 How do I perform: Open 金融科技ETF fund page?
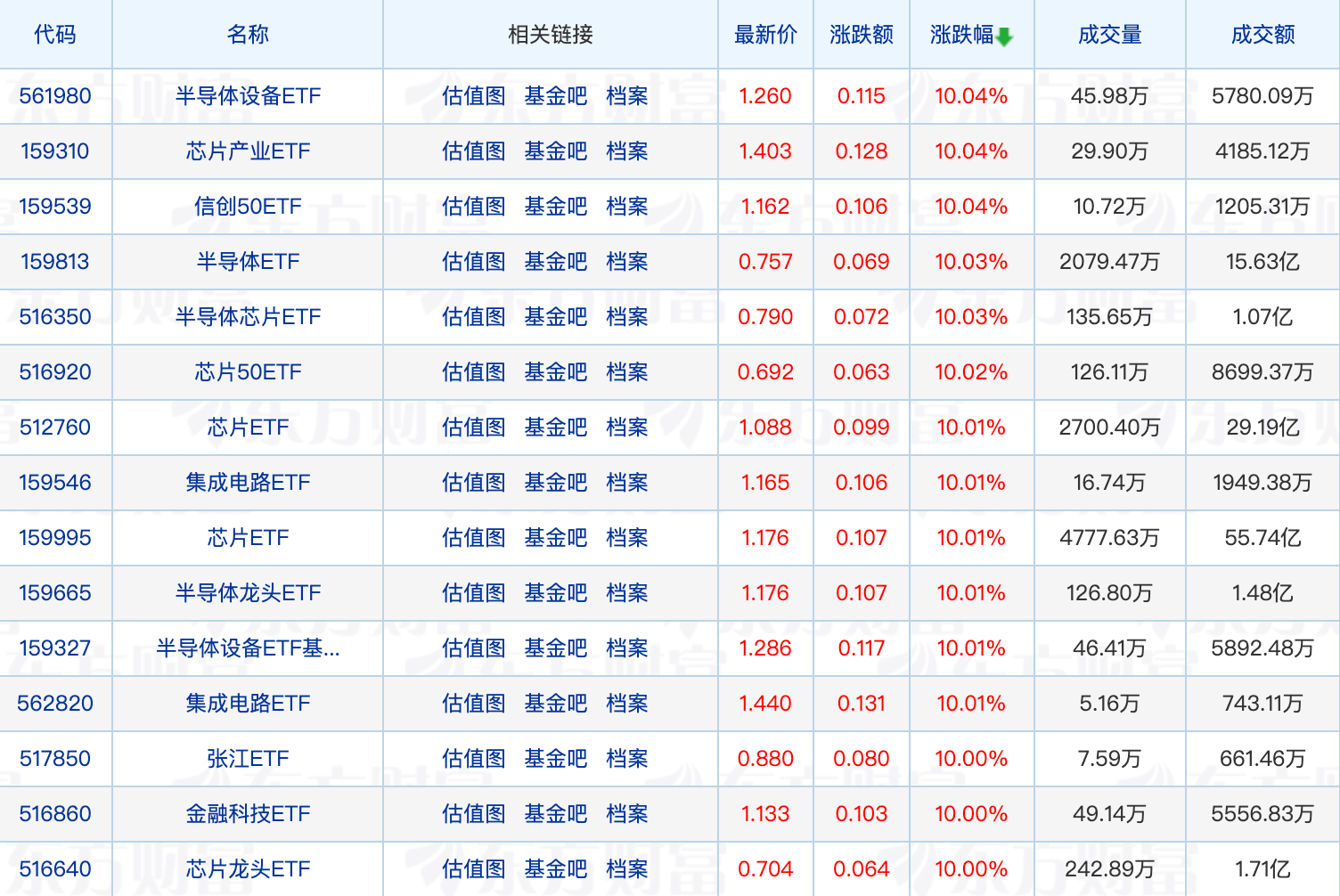pyautogui.click(x=248, y=814)
